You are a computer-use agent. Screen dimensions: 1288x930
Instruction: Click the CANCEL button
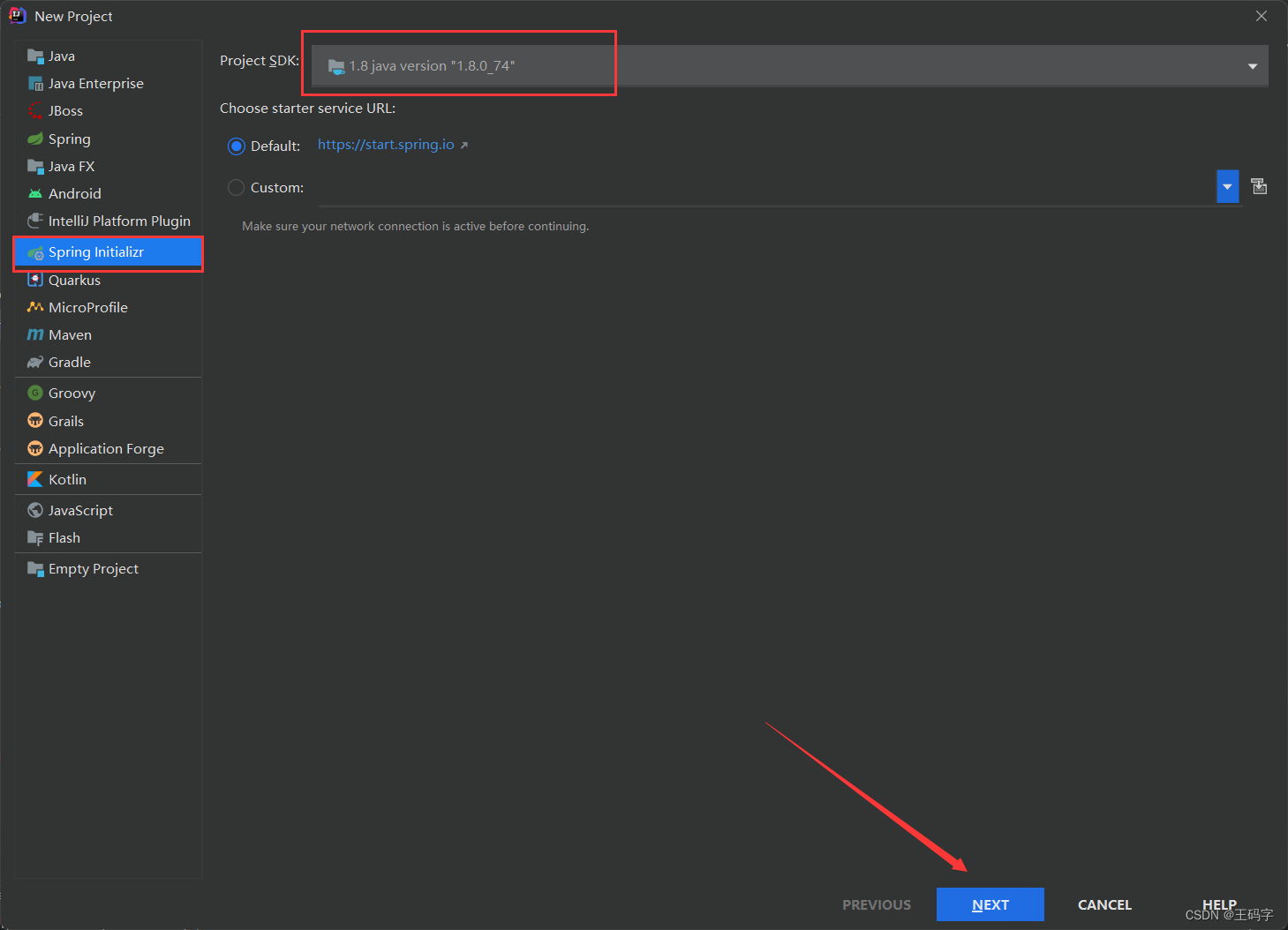1104,904
